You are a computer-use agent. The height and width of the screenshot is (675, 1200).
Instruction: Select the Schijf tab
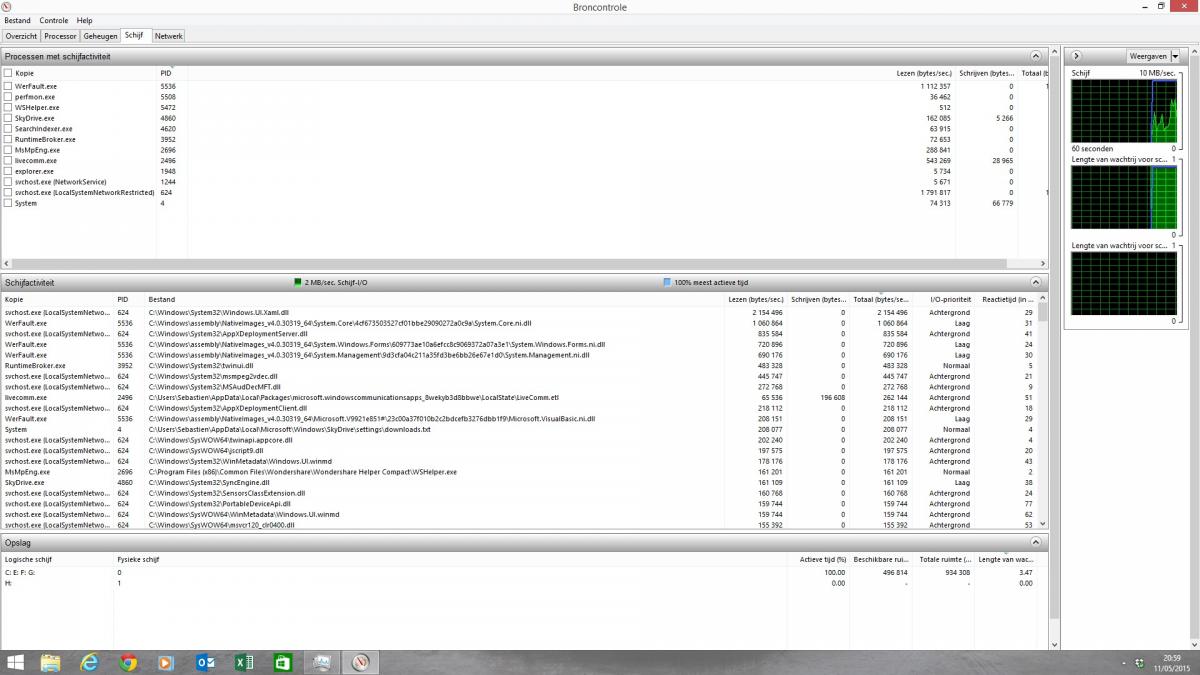point(134,35)
